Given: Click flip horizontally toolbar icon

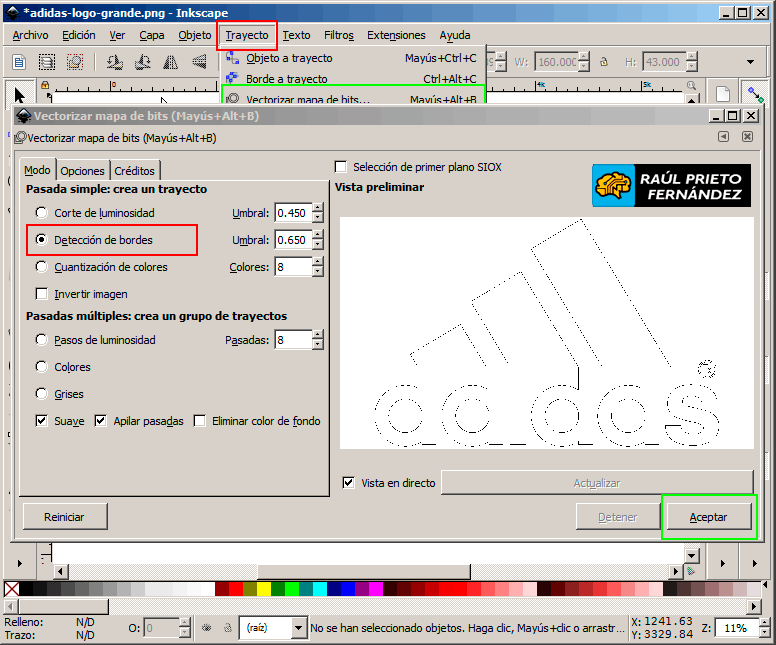Looking at the screenshot, I should click(171, 62).
